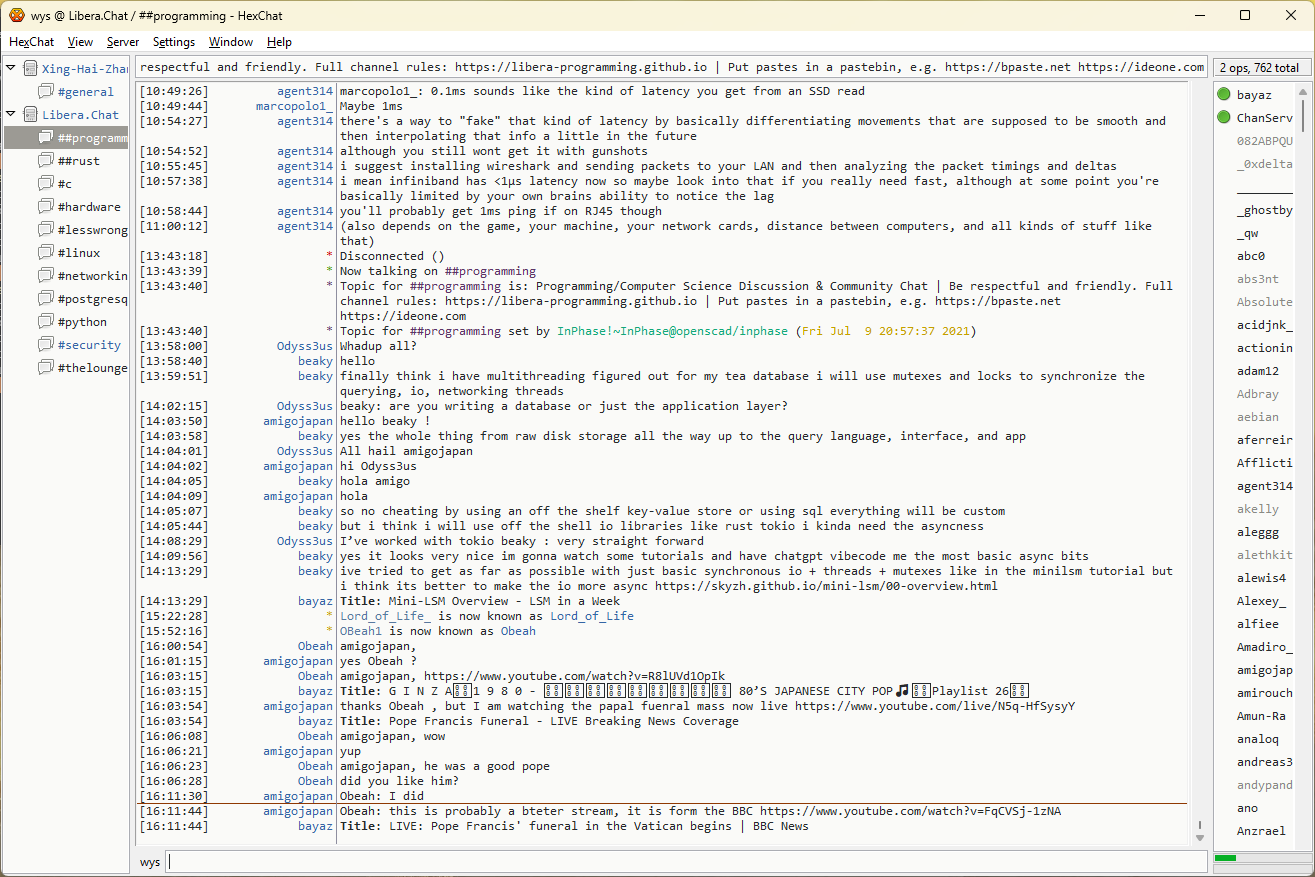Click the Libera.Chat server icon in tree
The height and width of the screenshot is (877, 1315).
[31, 115]
